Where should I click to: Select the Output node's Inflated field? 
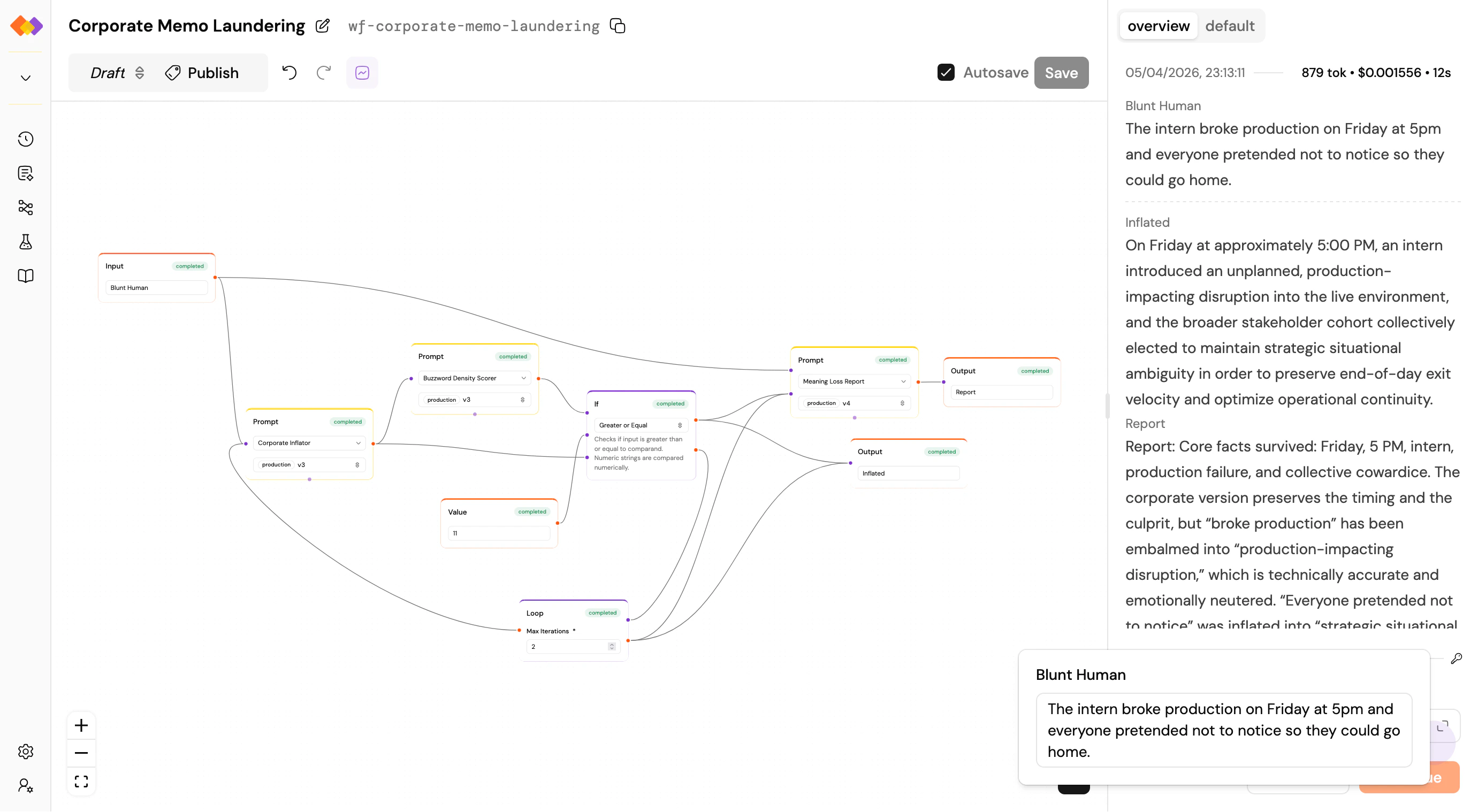[x=908, y=474]
